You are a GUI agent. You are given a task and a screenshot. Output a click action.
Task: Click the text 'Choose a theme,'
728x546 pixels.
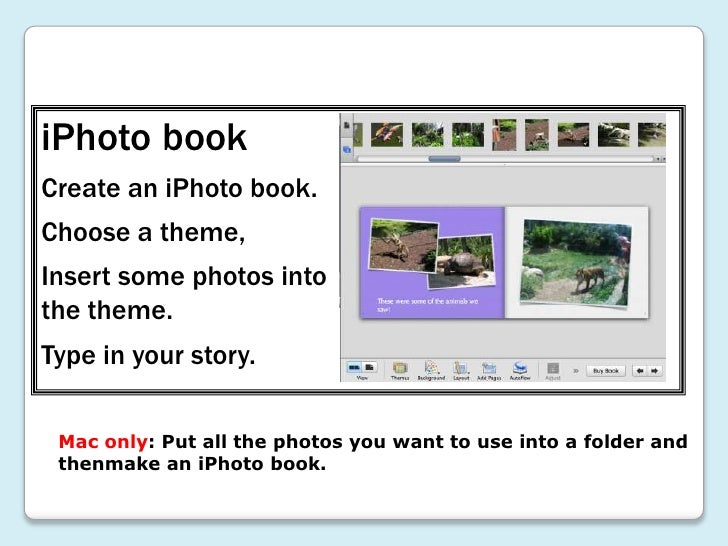[x=143, y=232]
